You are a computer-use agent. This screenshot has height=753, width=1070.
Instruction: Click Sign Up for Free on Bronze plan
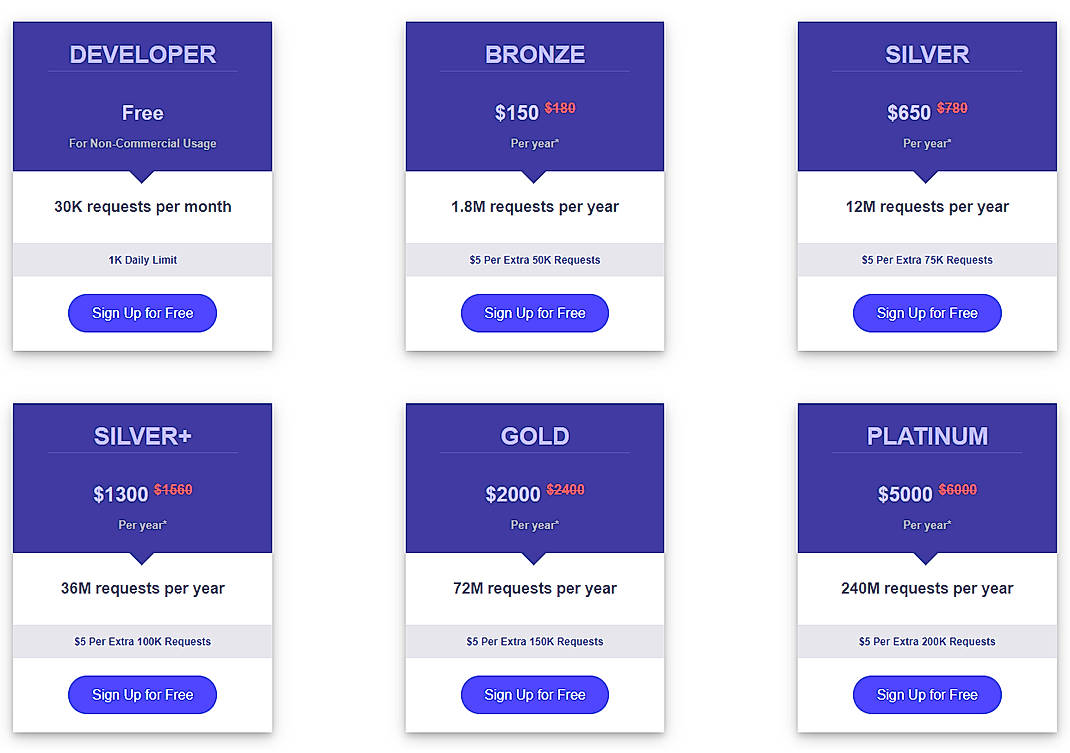[x=534, y=313]
